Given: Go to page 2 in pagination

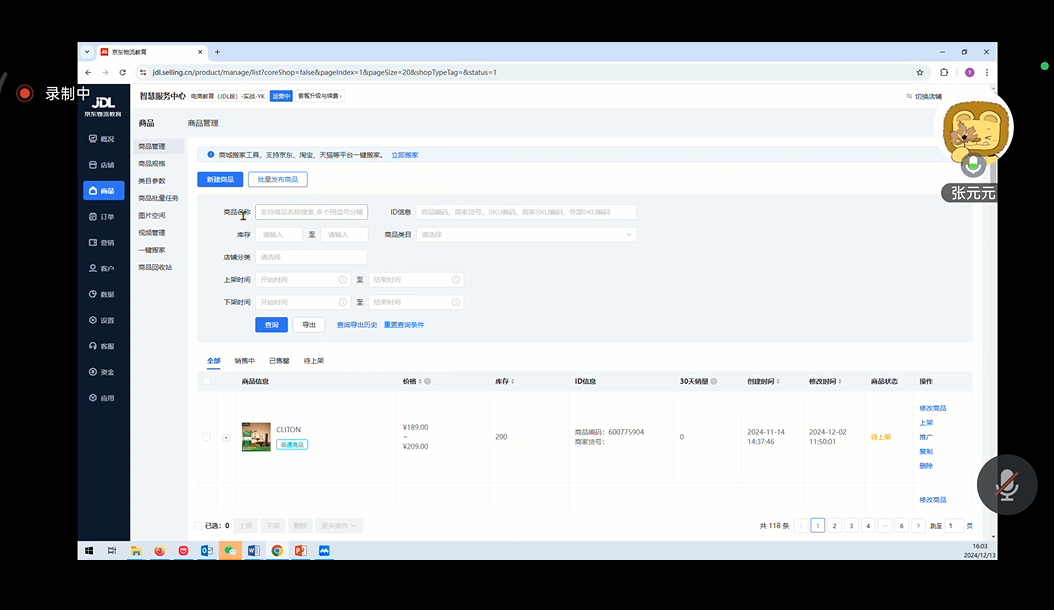Looking at the screenshot, I should 835,525.
